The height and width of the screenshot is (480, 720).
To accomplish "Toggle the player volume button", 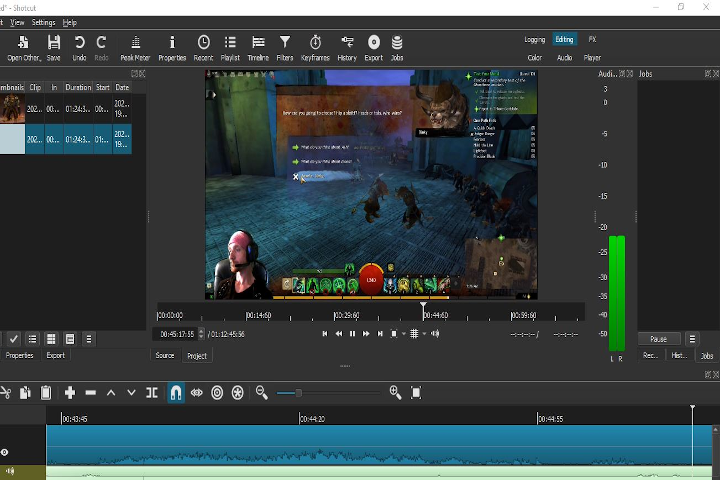I will (x=435, y=334).
